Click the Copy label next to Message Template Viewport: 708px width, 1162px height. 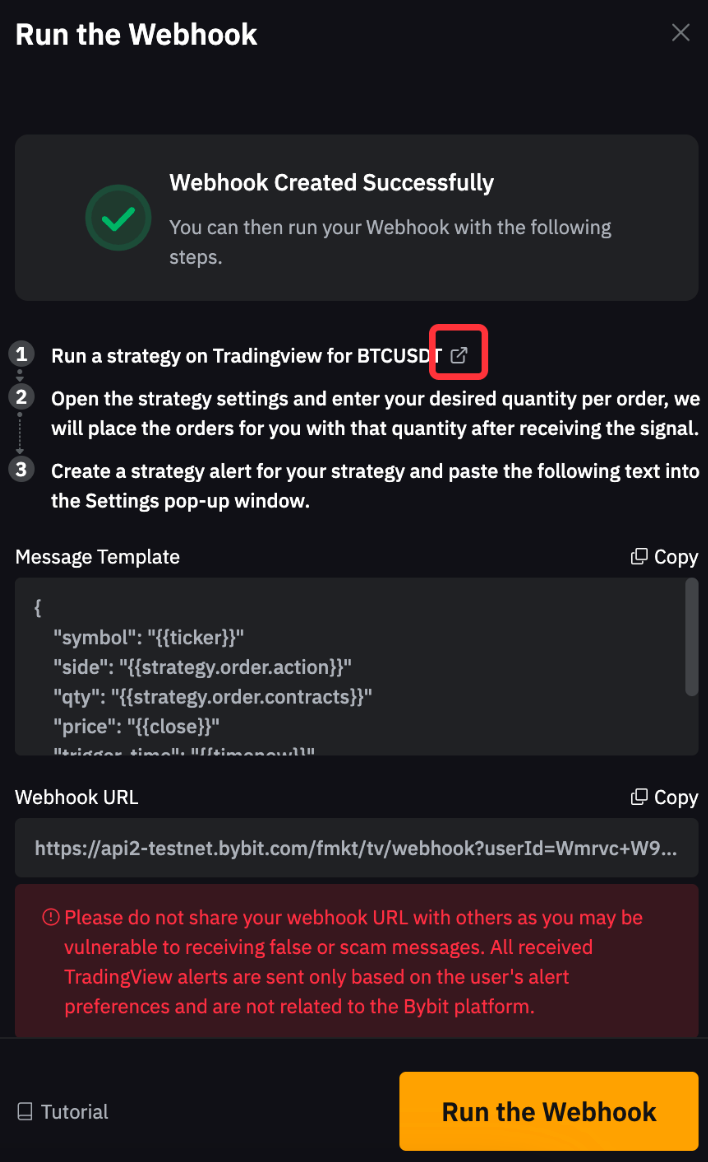coord(674,556)
